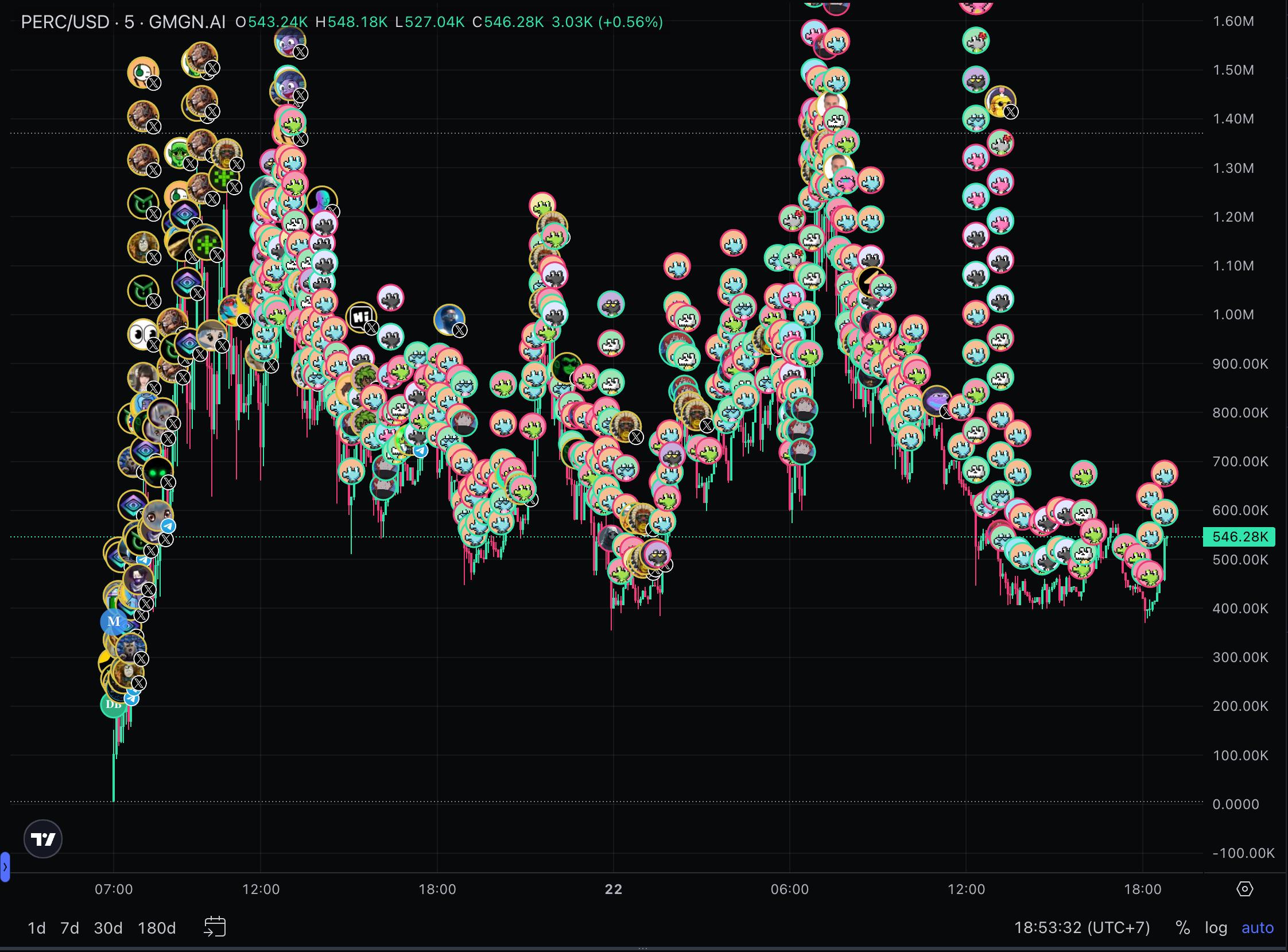
Task: Select the 30d range button
Action: click(108, 928)
